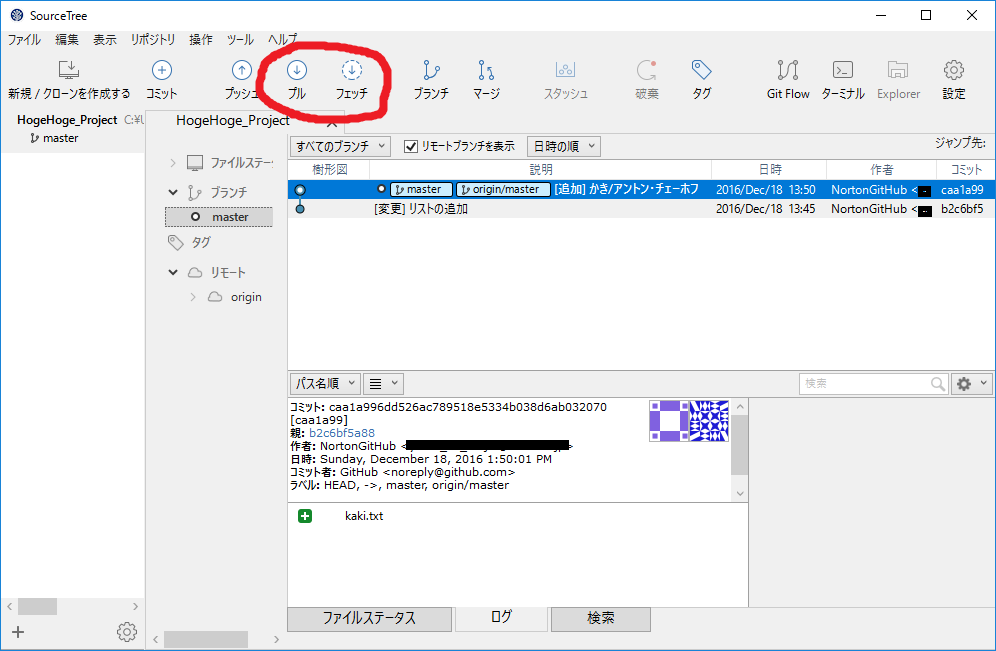Open the Edit (編集) menu

(x=67, y=39)
